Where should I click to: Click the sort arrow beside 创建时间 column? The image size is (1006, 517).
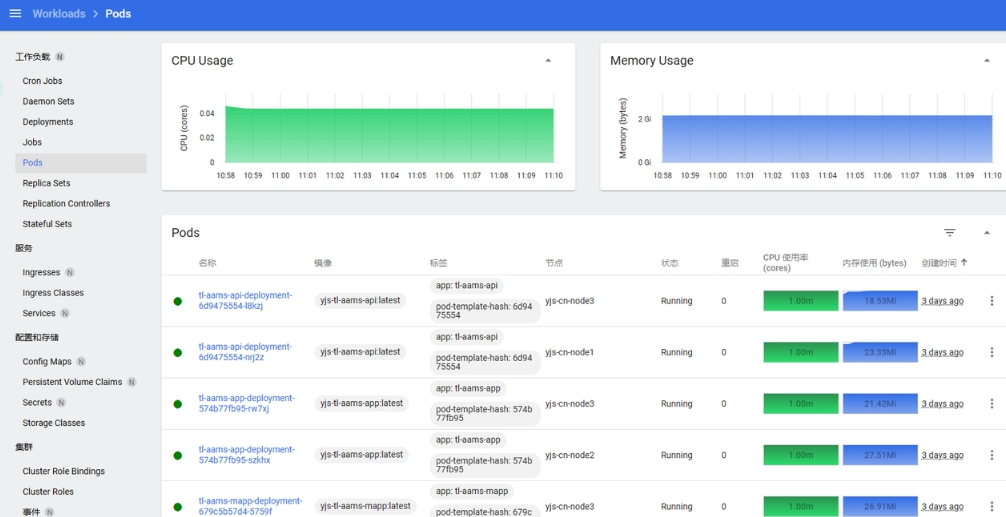(x=964, y=263)
